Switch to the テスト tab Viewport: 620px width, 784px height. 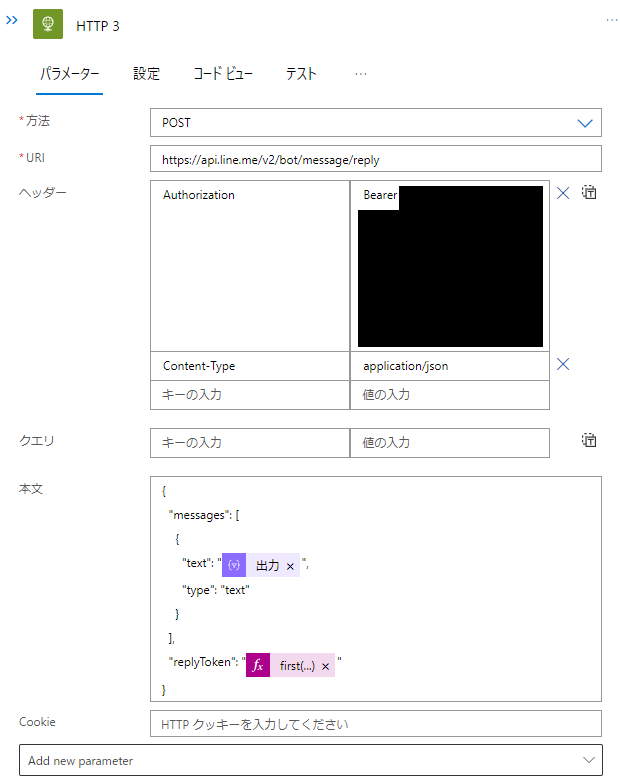[x=301, y=74]
